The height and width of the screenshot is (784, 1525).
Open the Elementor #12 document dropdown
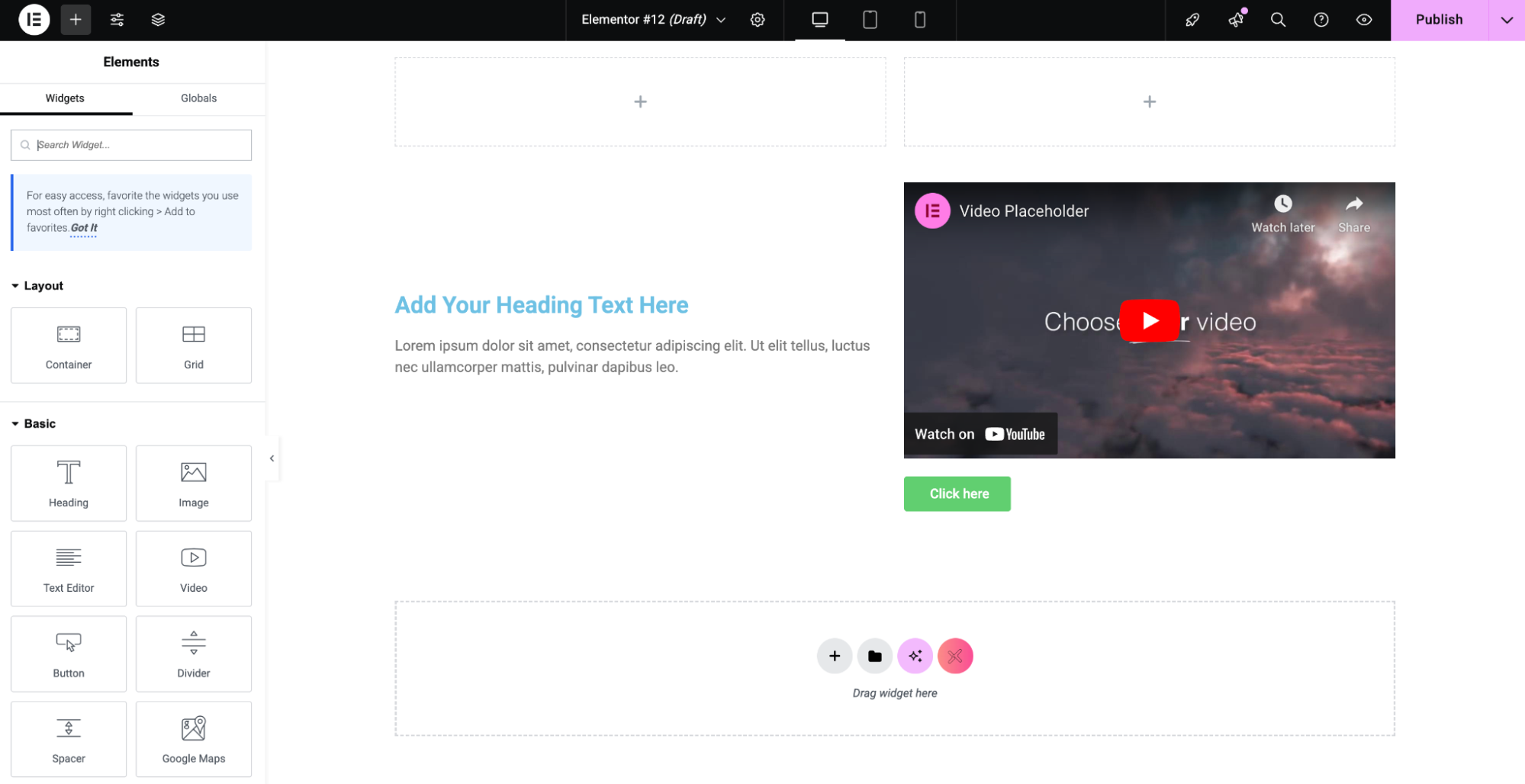click(x=721, y=20)
